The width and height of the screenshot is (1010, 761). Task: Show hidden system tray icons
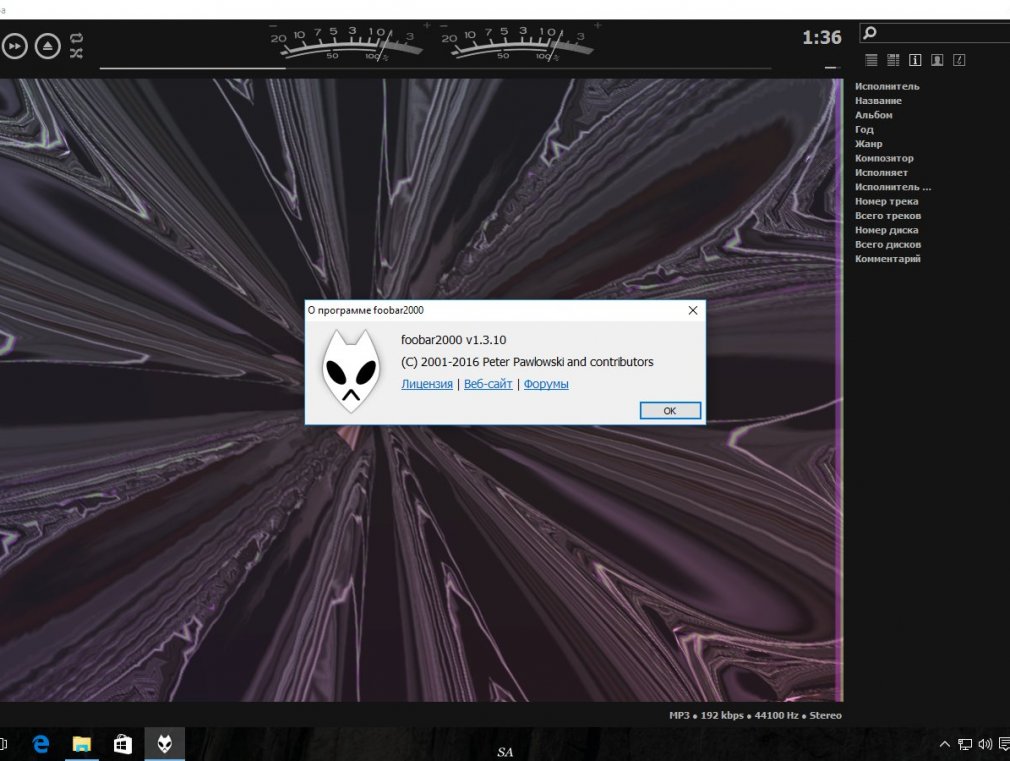click(x=944, y=745)
